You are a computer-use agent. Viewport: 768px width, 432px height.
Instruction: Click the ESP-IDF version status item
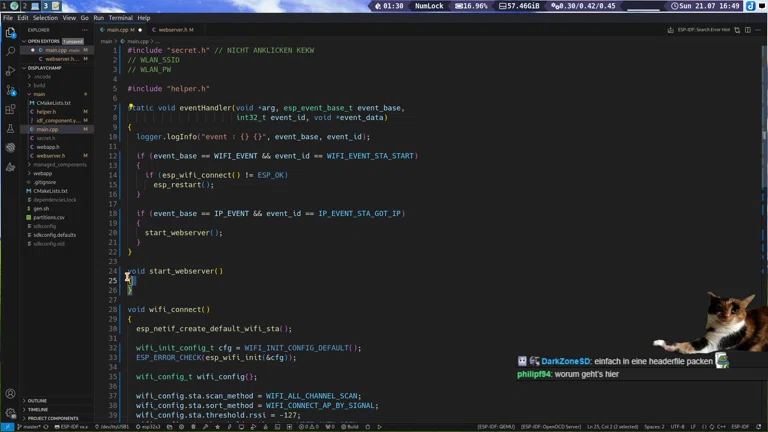71,427
